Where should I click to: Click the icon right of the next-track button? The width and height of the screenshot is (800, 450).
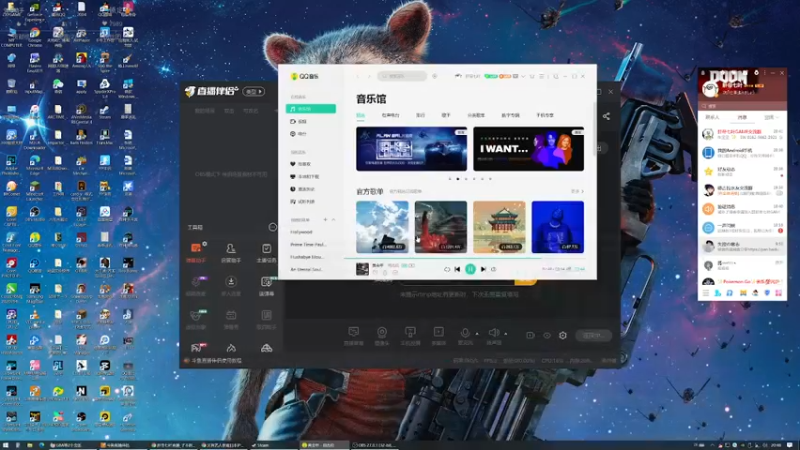[493, 269]
